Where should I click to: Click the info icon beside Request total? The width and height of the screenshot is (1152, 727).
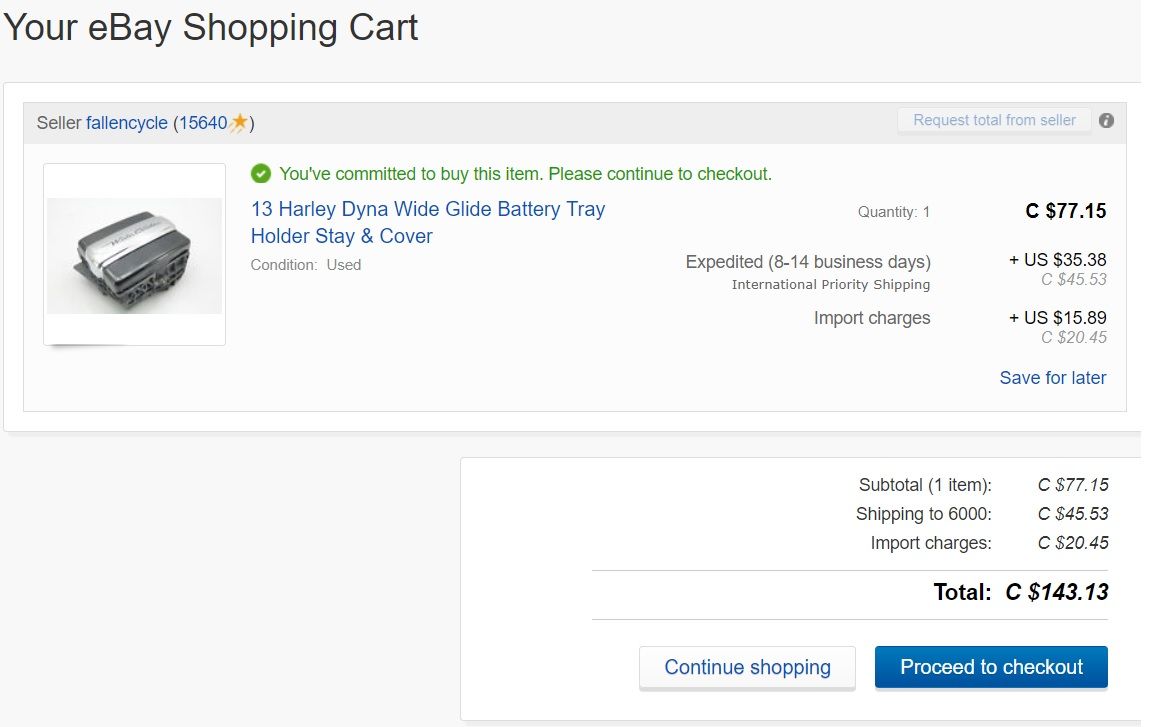point(1106,121)
